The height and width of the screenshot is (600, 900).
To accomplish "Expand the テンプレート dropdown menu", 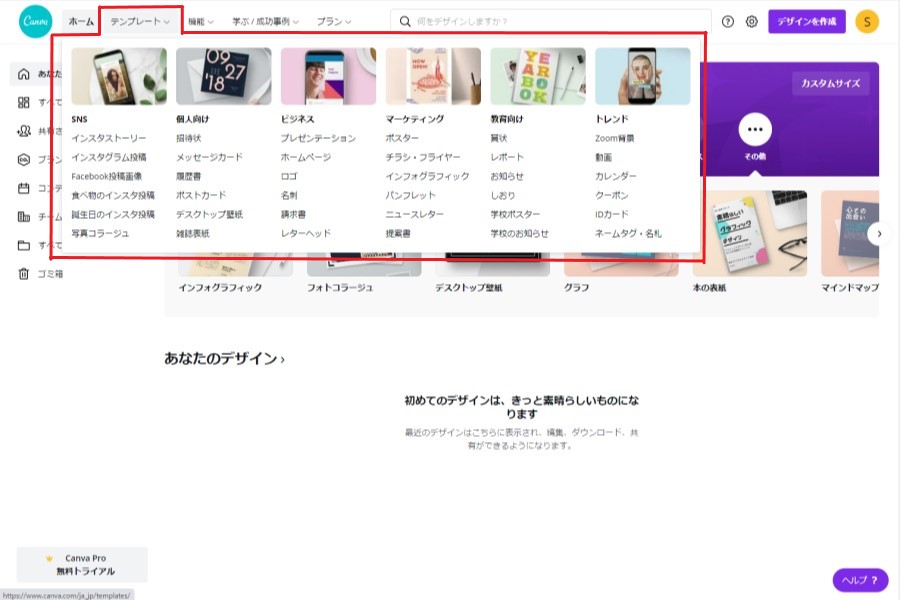I will tap(140, 21).
